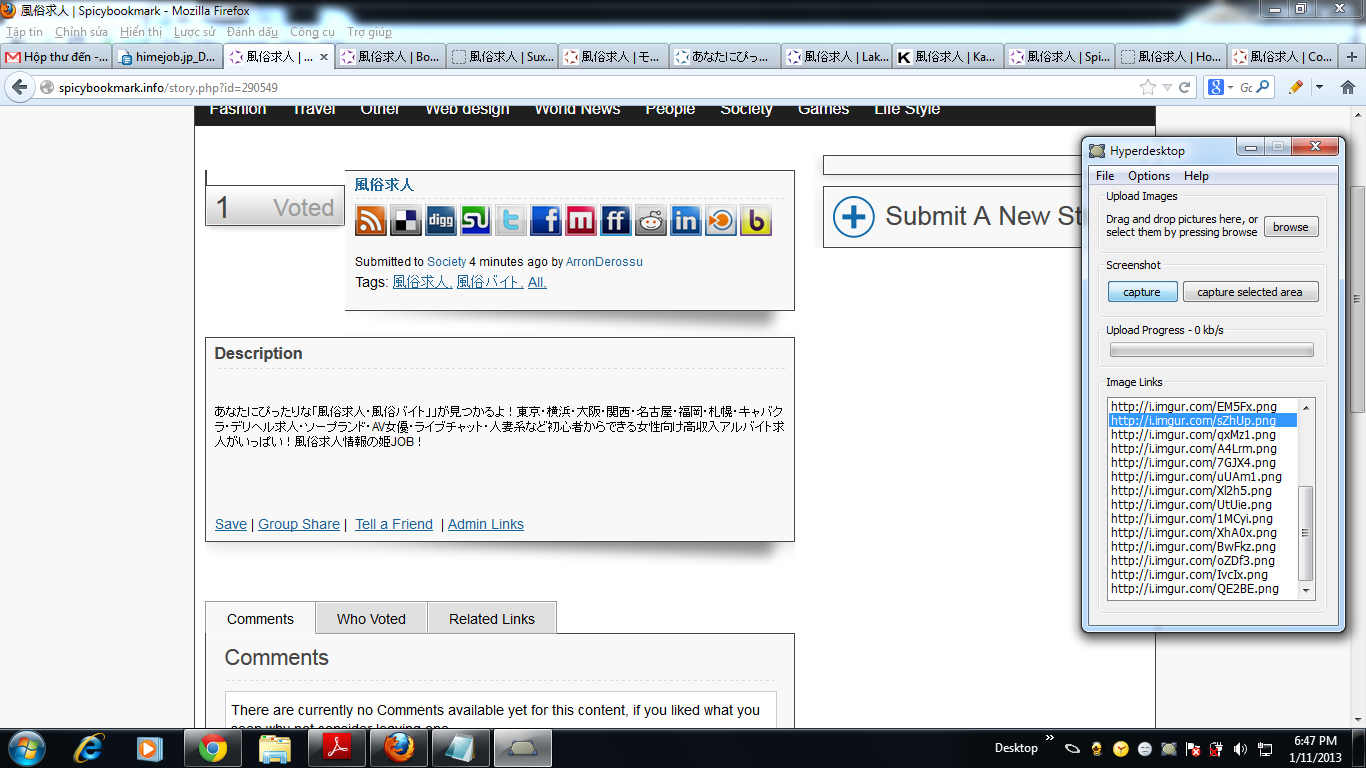Screen dimensions: 1366x768
Task: Open Windows Media Player from the taskbar
Action: [150, 748]
